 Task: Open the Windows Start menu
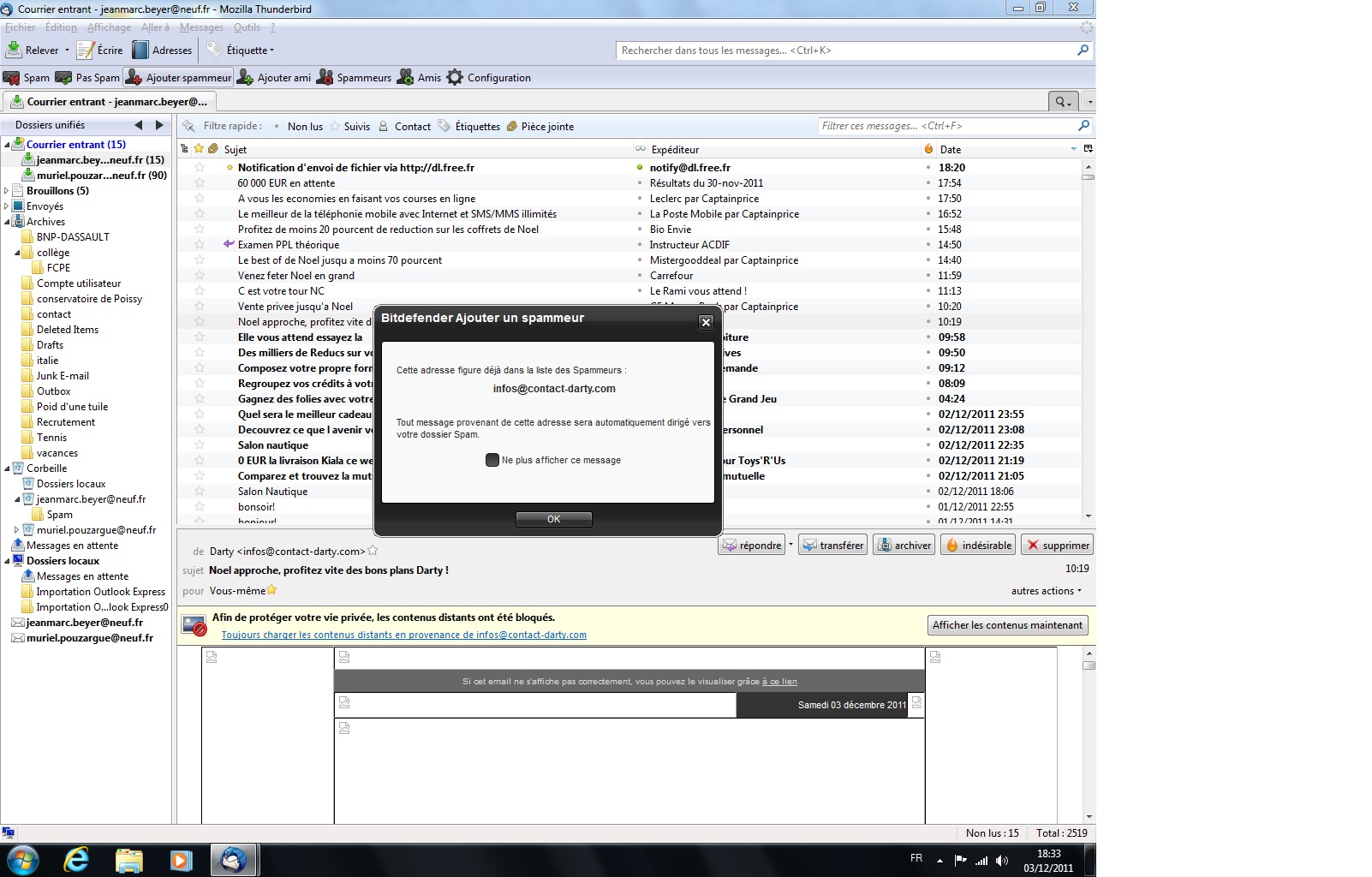[22, 860]
